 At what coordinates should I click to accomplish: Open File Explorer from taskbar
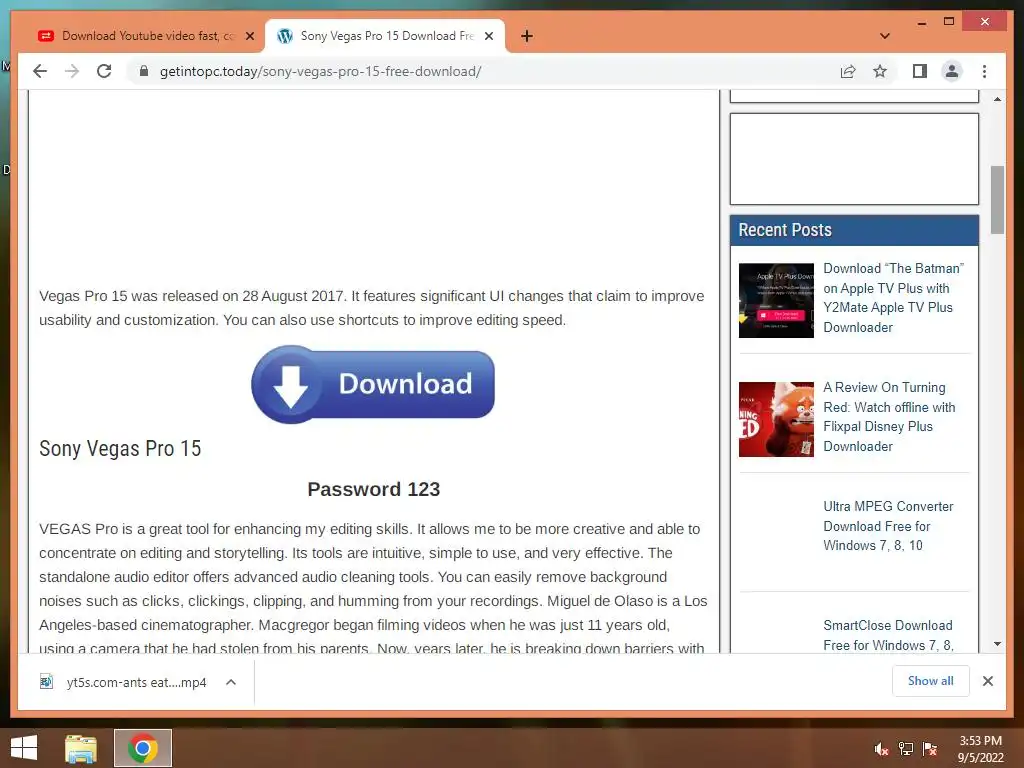click(81, 748)
